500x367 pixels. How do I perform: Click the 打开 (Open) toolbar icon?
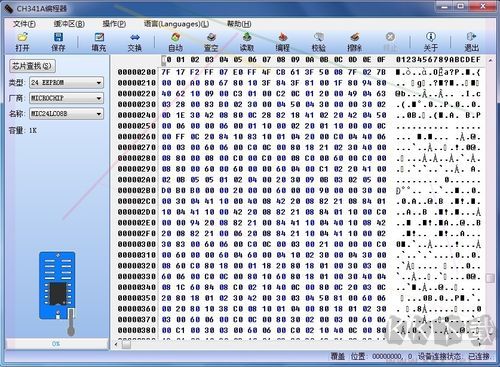(22, 42)
